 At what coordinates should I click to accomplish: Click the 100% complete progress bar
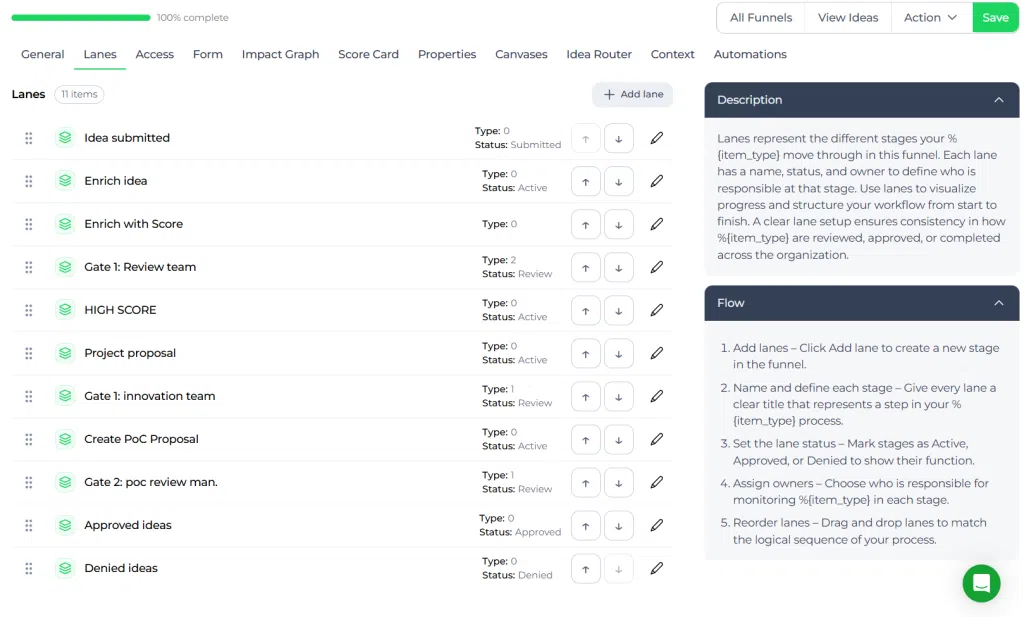[81, 18]
